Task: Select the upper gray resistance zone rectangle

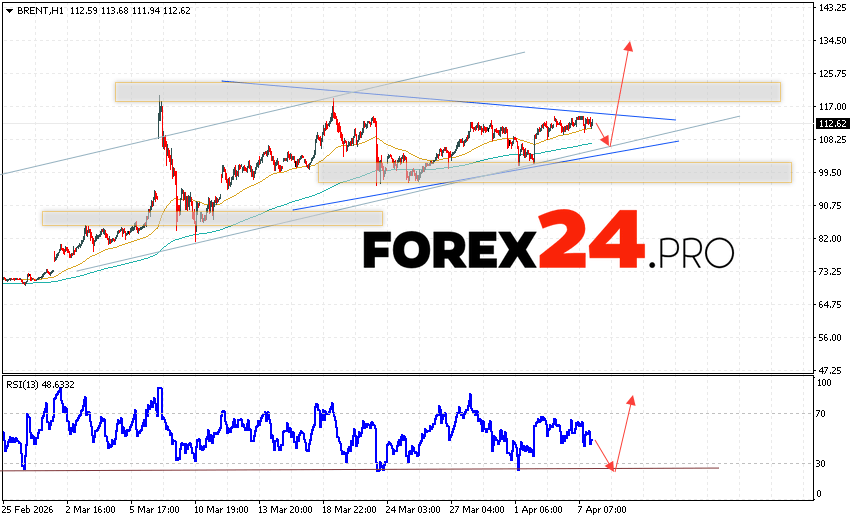Action: [x=447, y=91]
